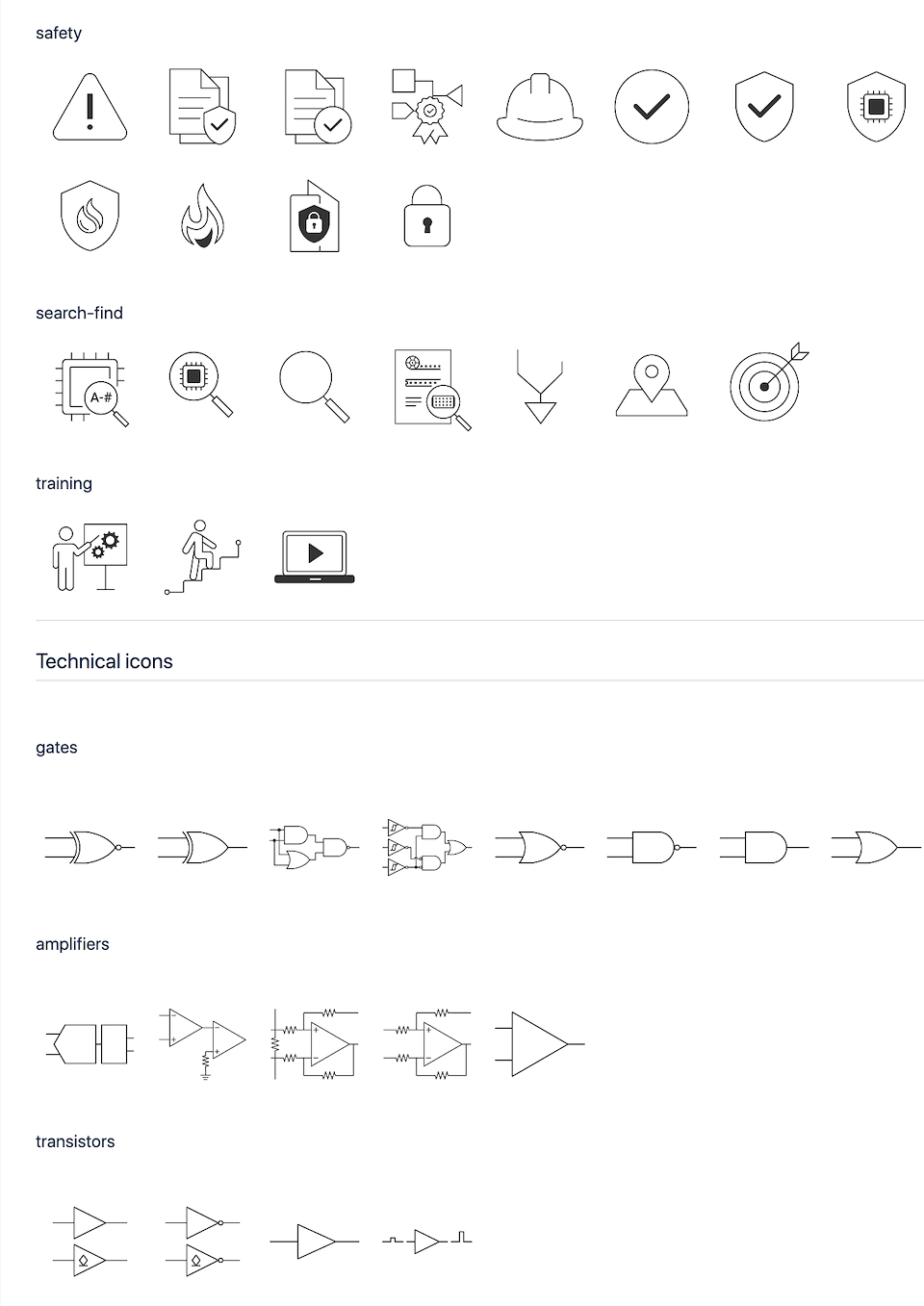Select the document with magnifier search icon
Screen dimensions: 924x1306
coord(432,389)
